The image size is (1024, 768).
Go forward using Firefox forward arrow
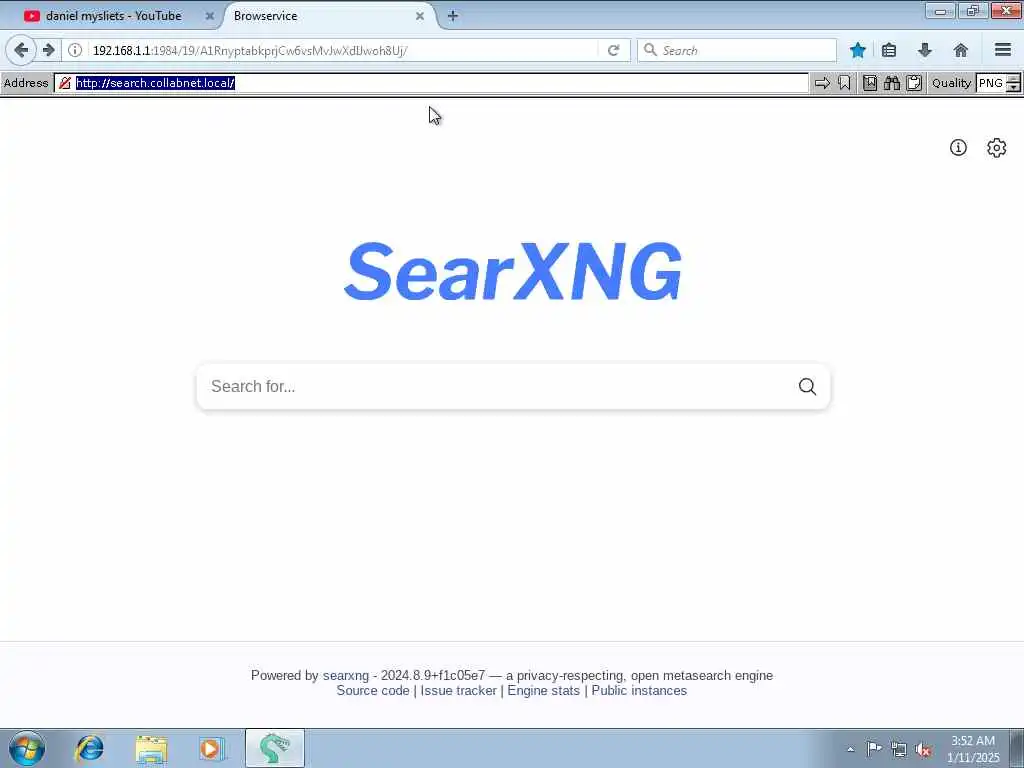coord(48,50)
